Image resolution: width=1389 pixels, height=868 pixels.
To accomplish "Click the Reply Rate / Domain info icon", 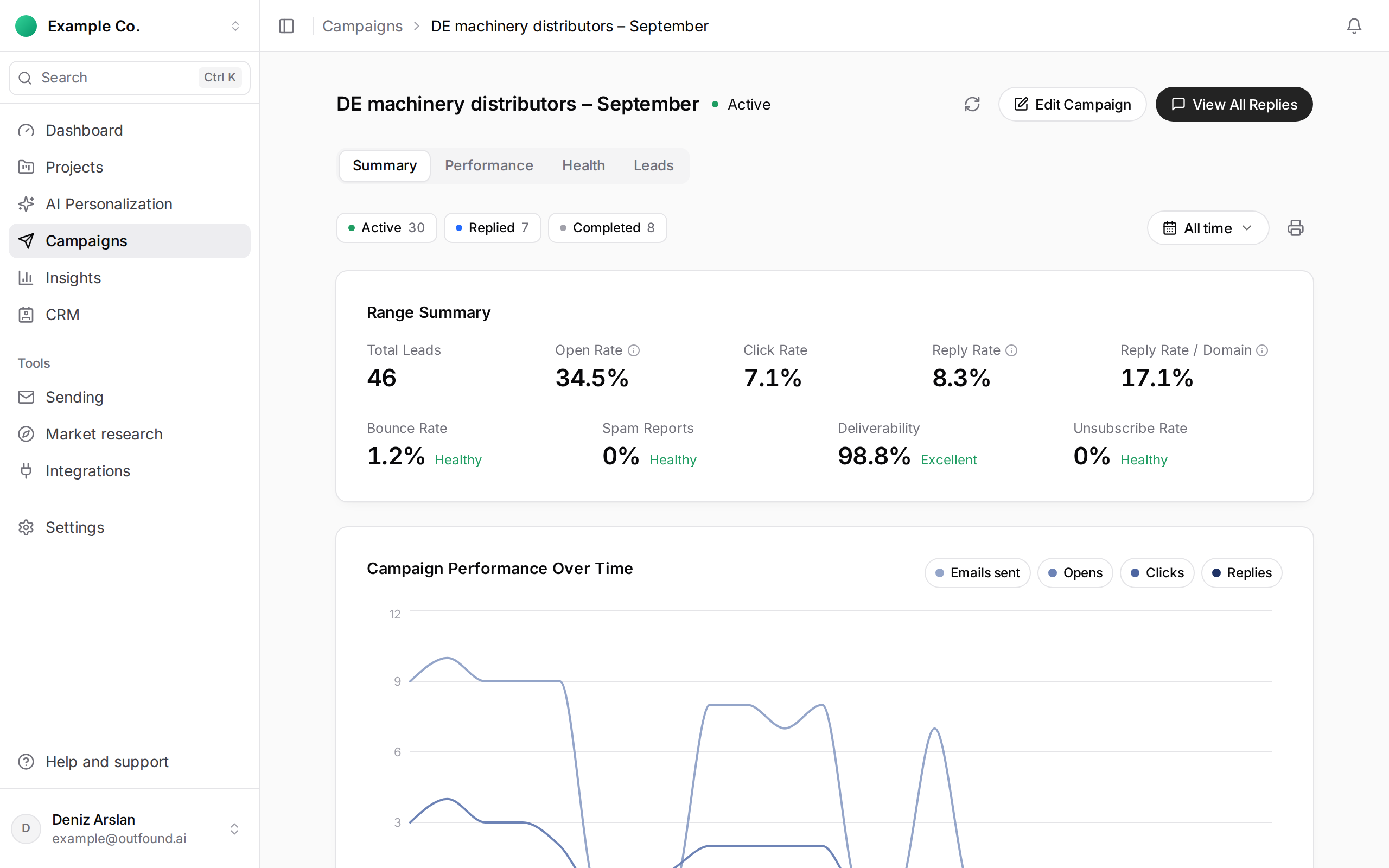I will click(x=1262, y=350).
